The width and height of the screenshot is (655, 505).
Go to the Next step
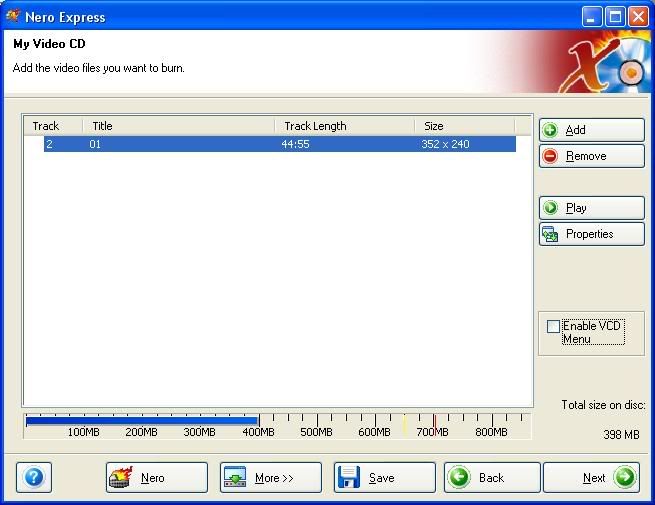tap(592, 477)
